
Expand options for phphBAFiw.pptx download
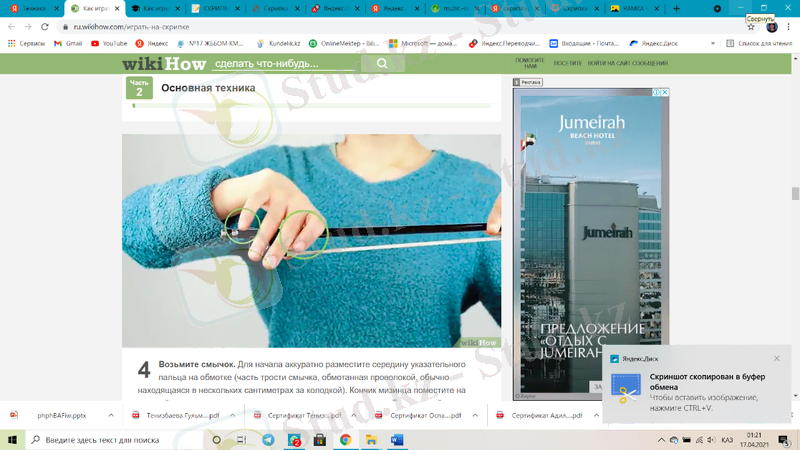pyautogui.click(x=111, y=415)
